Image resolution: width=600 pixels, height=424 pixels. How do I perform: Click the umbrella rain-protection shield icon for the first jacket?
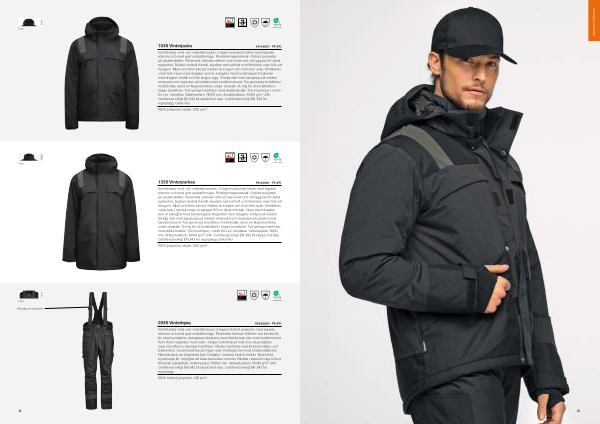266,23
